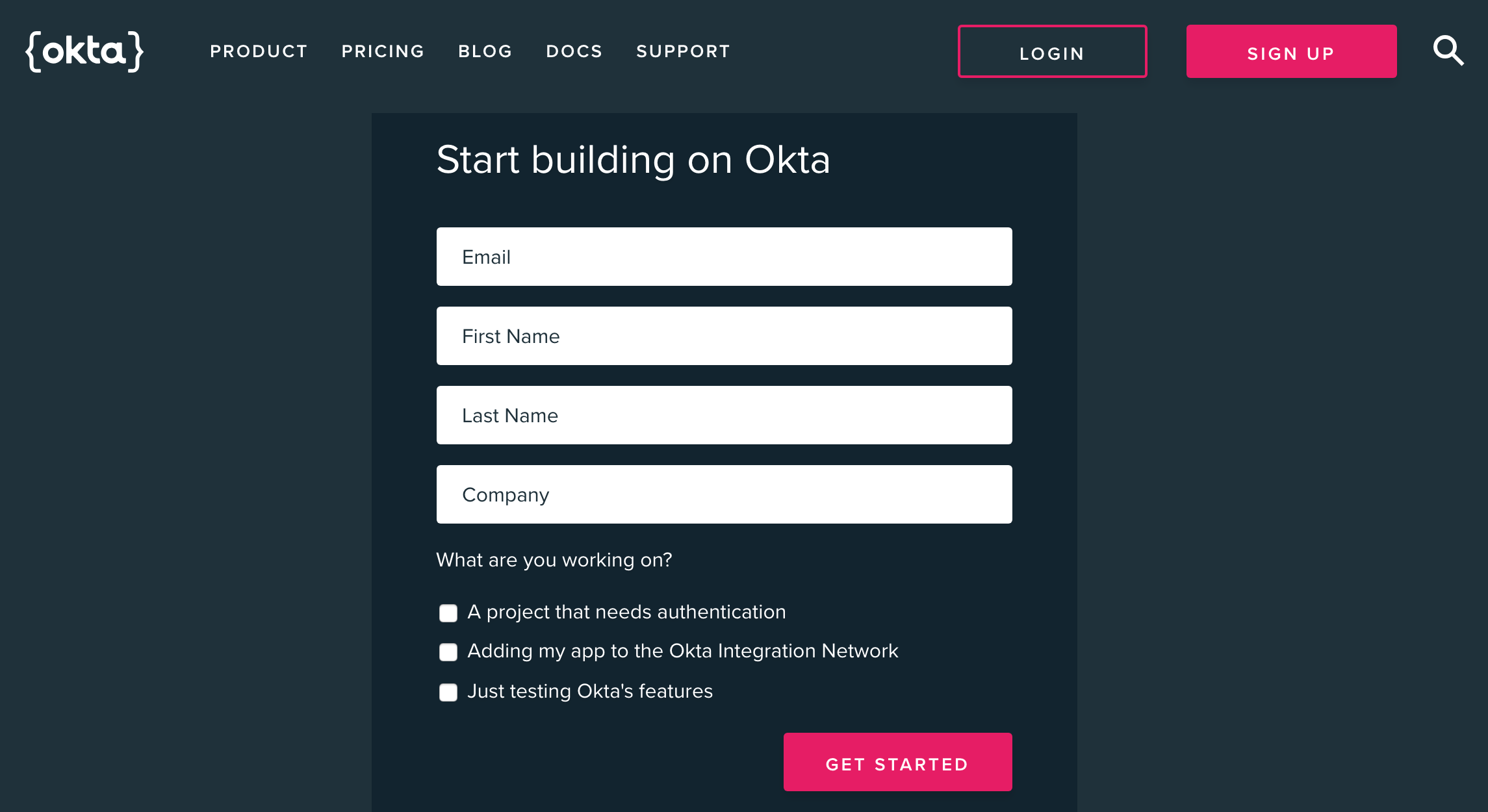The height and width of the screenshot is (812, 1488).
Task: Click into the First Name field
Action: pos(724,336)
